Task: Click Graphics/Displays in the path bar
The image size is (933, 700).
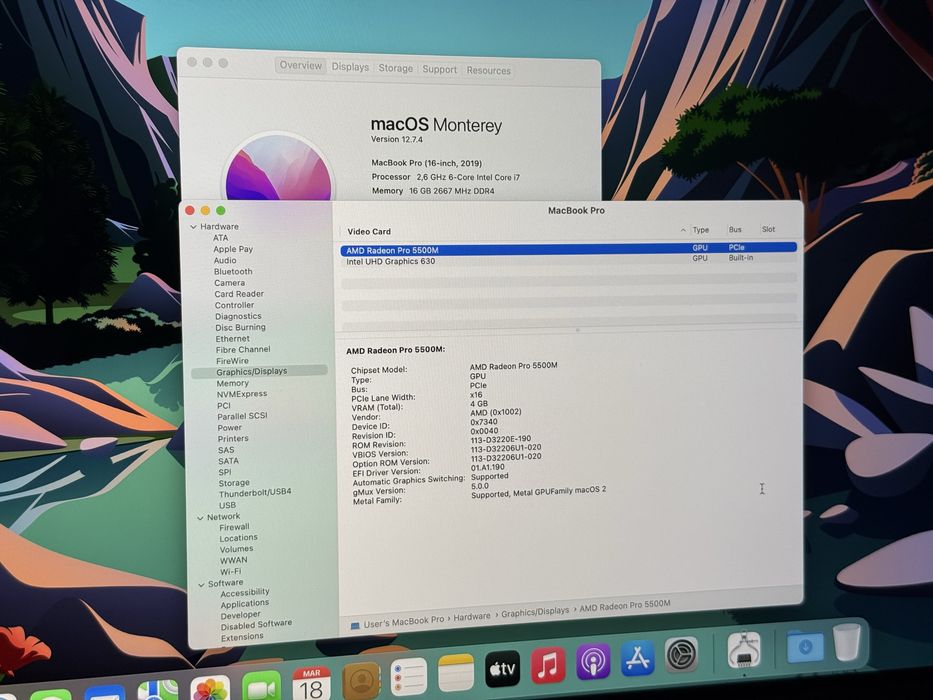Action: [535, 612]
